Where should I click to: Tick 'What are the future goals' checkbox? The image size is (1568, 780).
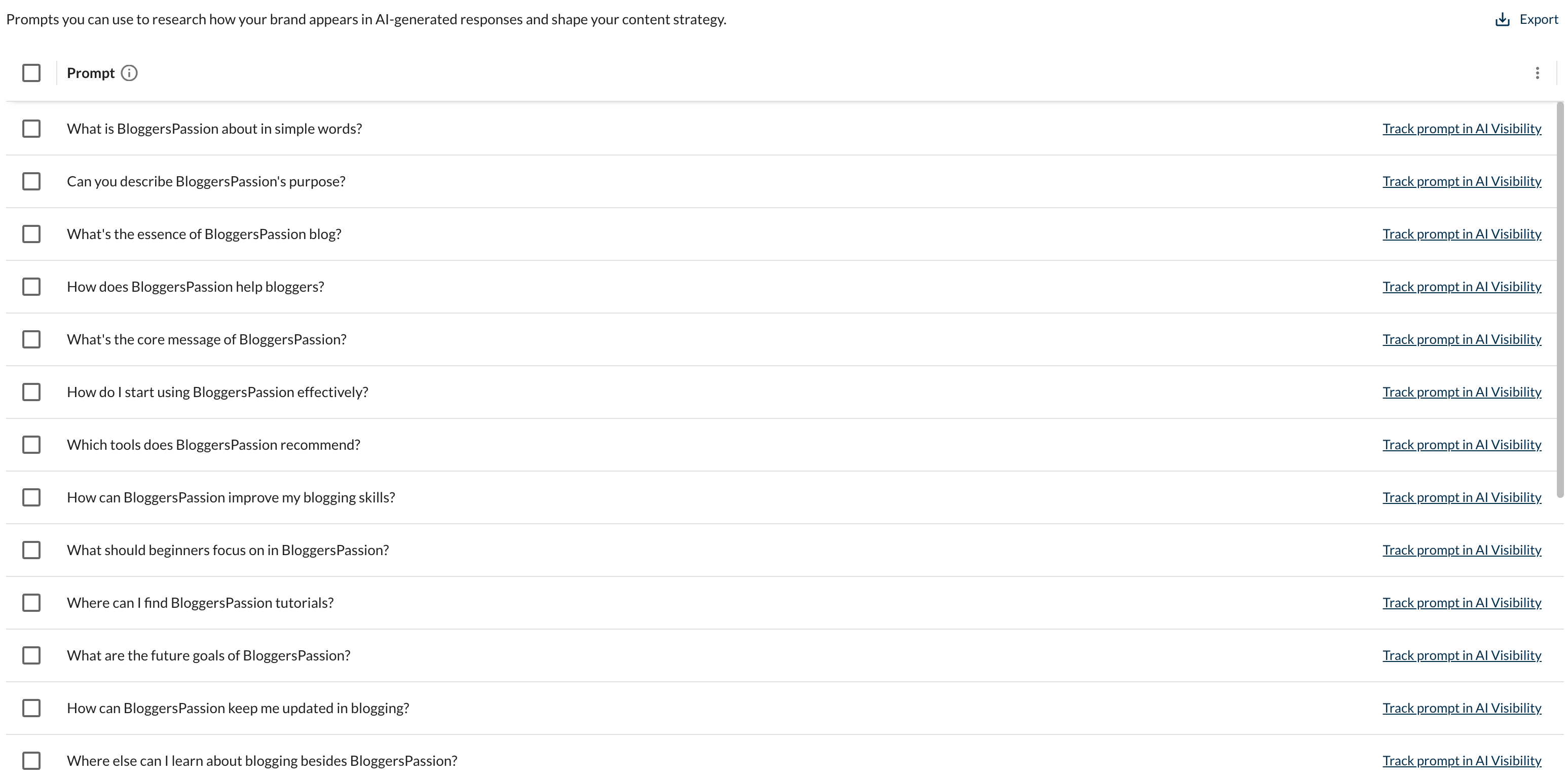31,655
